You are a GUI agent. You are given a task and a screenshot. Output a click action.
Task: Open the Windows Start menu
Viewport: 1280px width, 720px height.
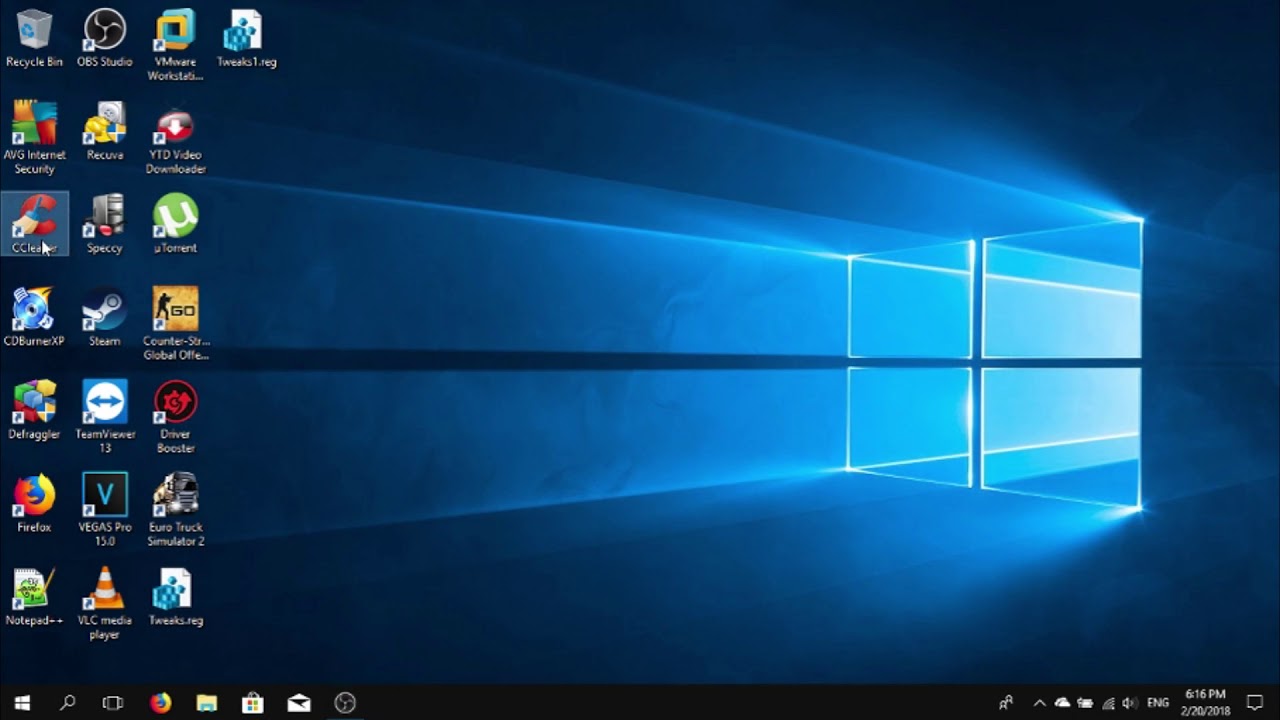click(22, 702)
